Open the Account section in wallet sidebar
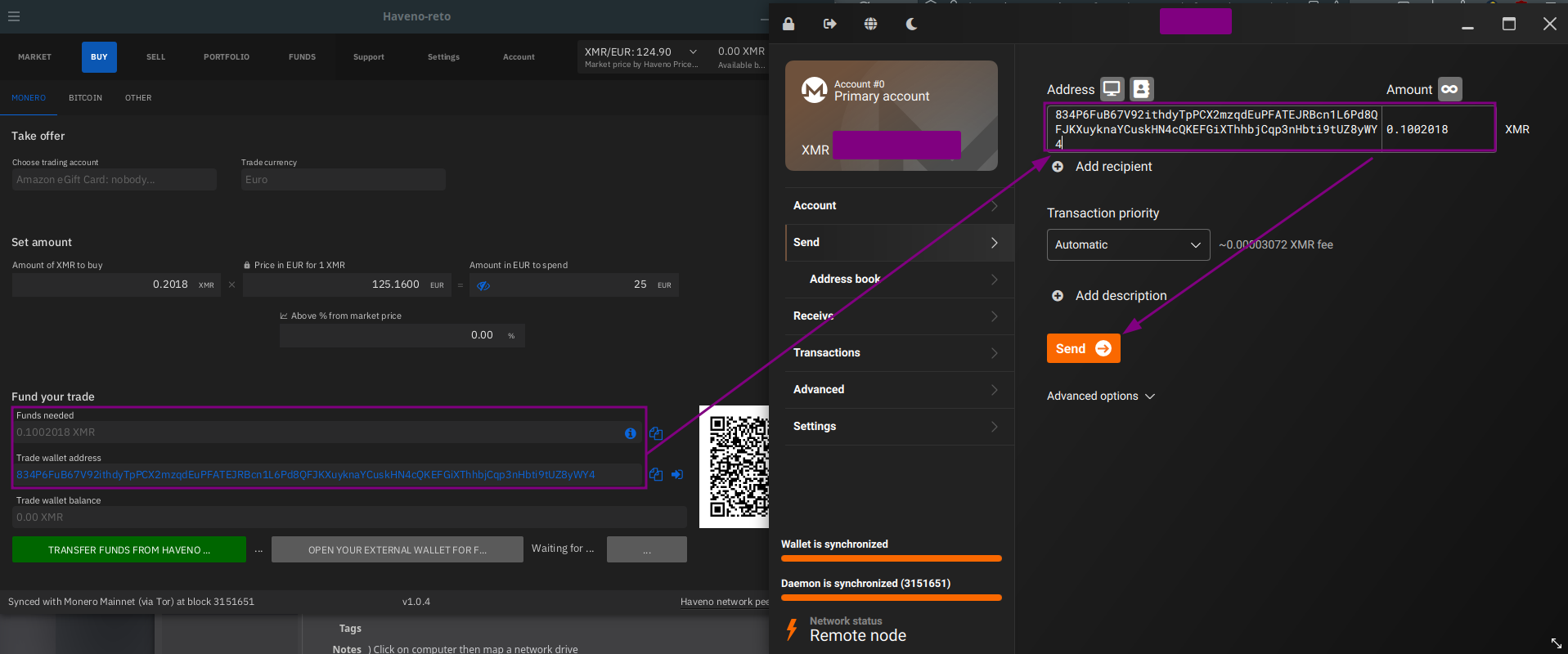Viewport: 1568px width, 654px height. tap(900, 206)
